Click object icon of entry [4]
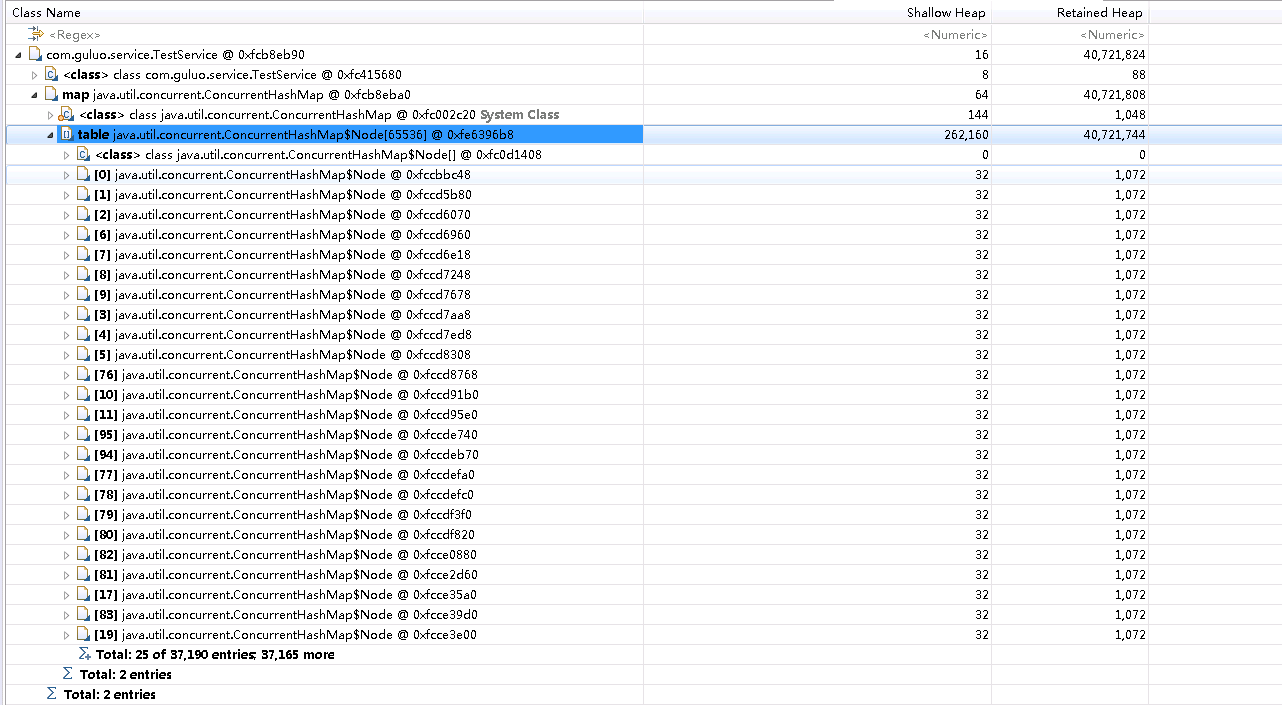 (x=84, y=335)
